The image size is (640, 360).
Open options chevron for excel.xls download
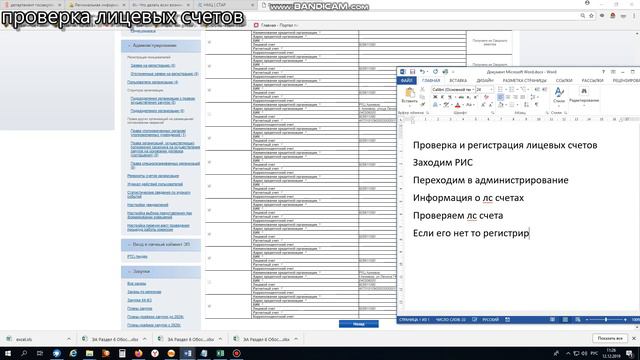pyautogui.click(x=69, y=339)
